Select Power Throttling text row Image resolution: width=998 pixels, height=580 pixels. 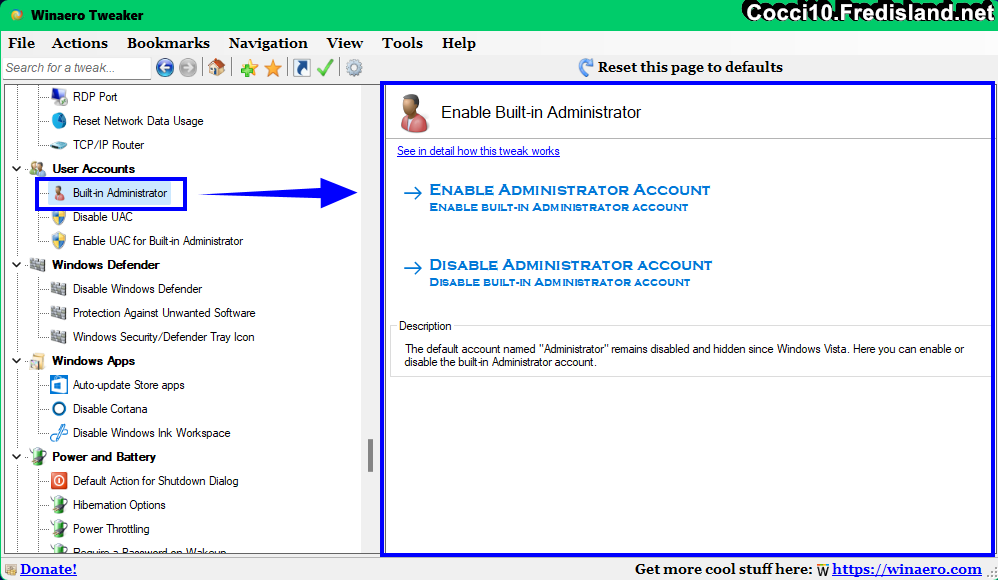[x=111, y=529]
